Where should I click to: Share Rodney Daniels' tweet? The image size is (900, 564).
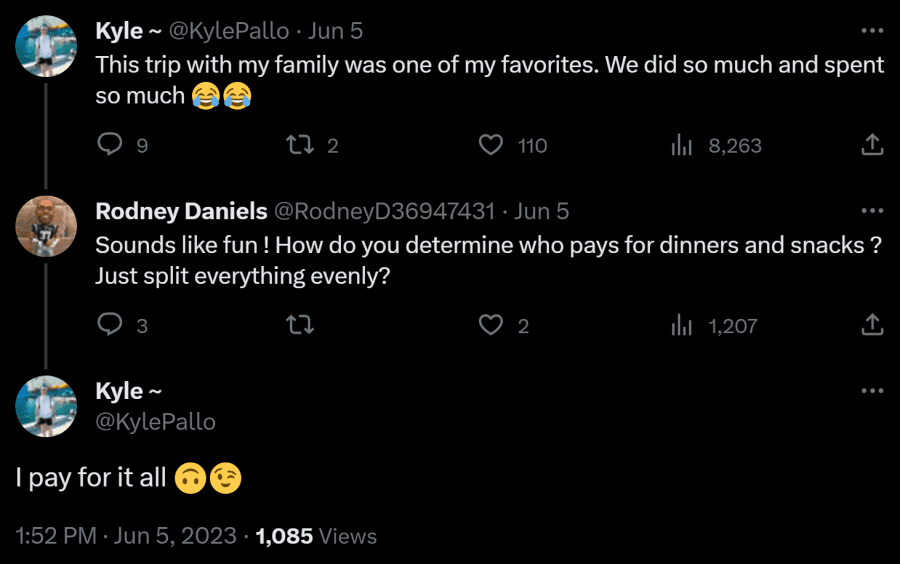(872, 325)
